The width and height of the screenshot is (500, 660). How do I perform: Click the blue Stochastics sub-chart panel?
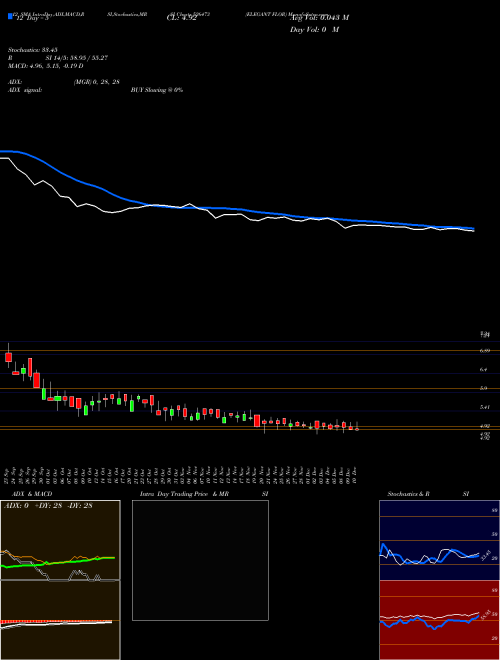(439, 540)
